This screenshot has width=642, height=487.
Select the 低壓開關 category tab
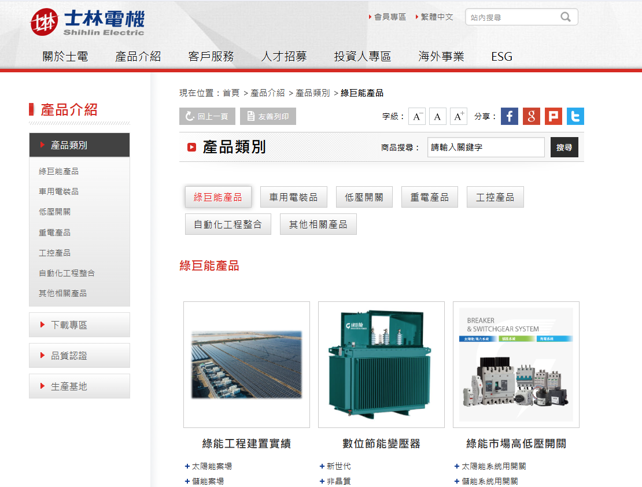pos(364,197)
